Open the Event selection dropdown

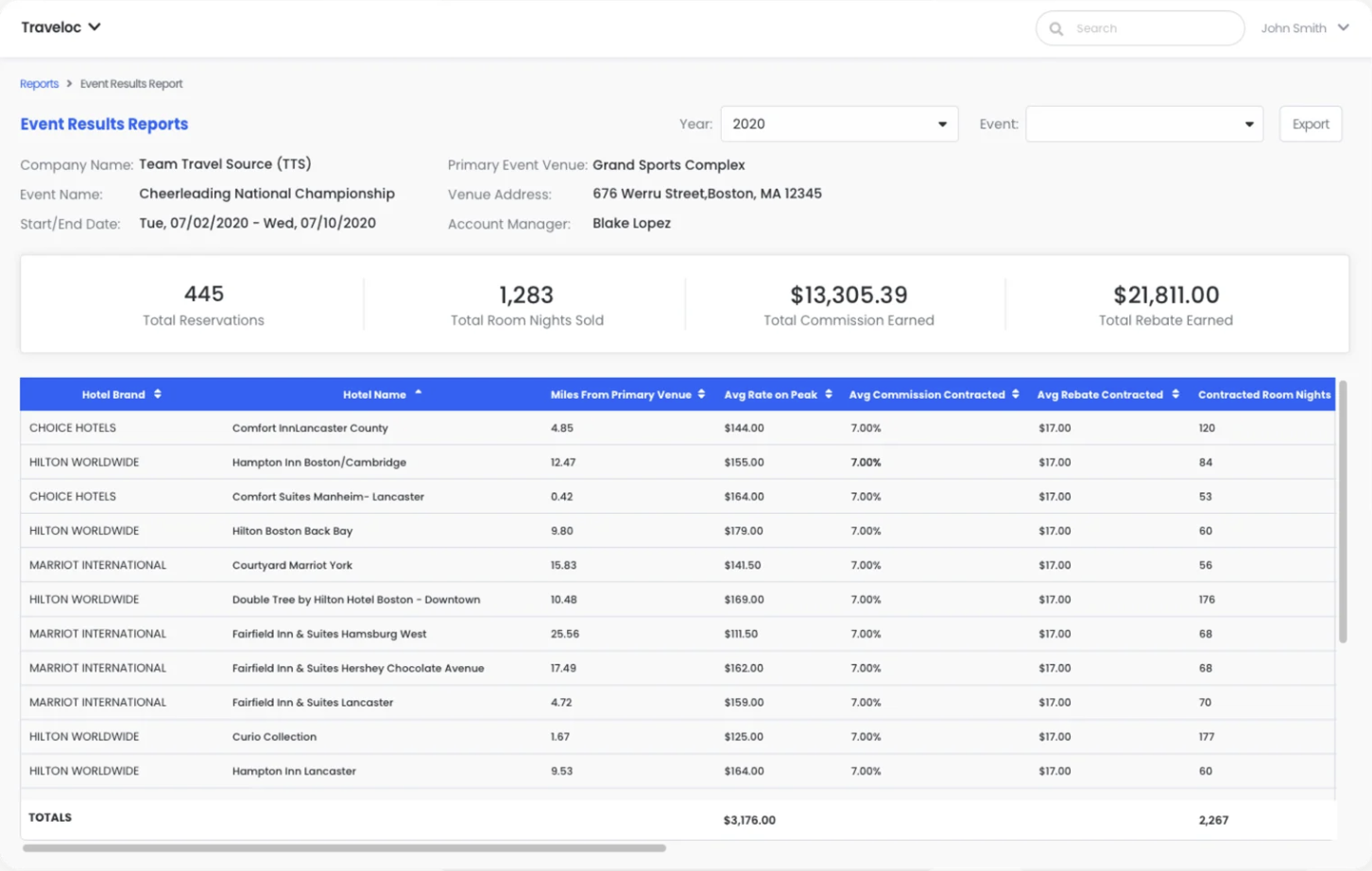[1143, 124]
